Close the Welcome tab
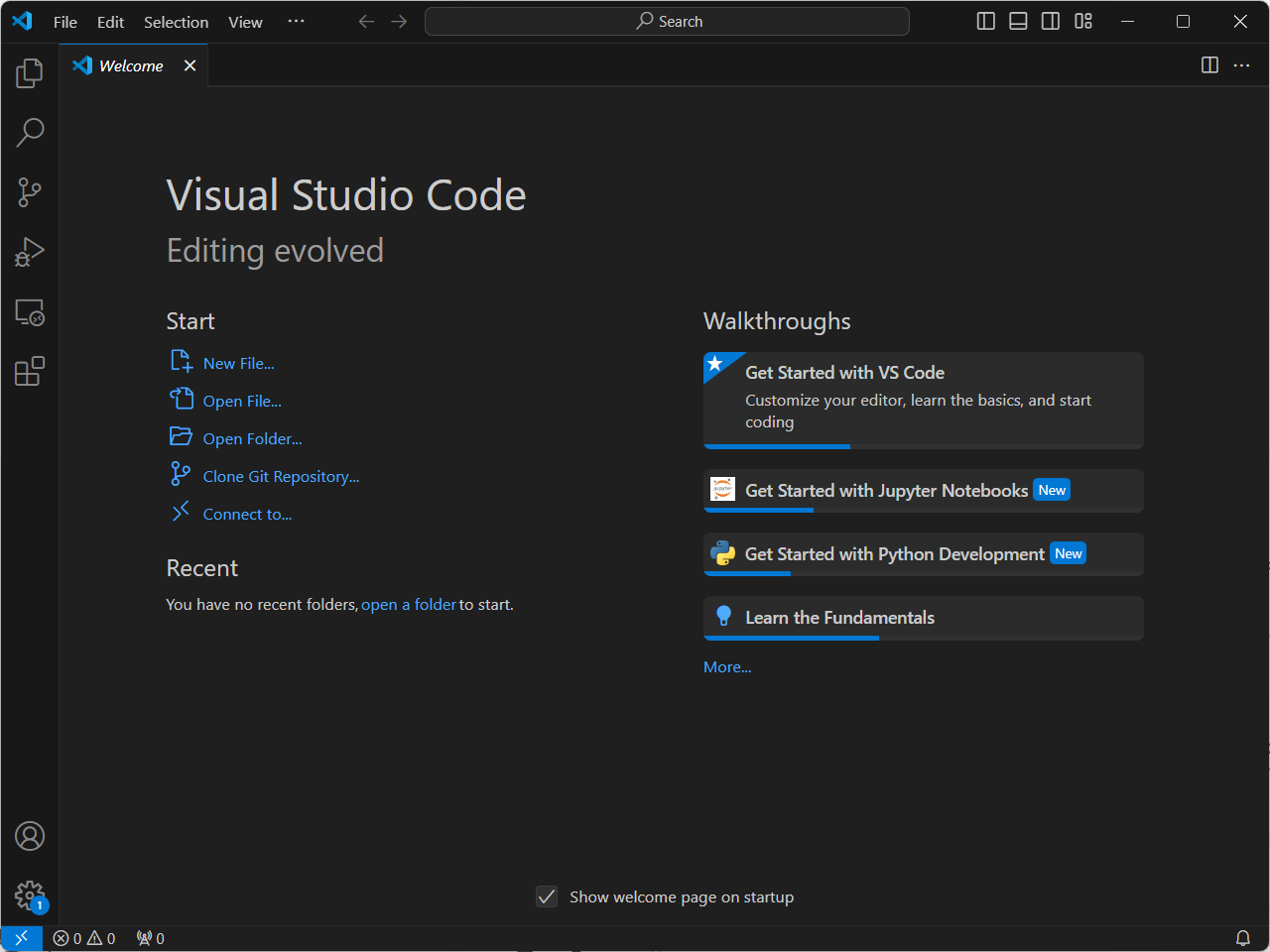The width and height of the screenshot is (1270, 952). pyautogui.click(x=190, y=65)
